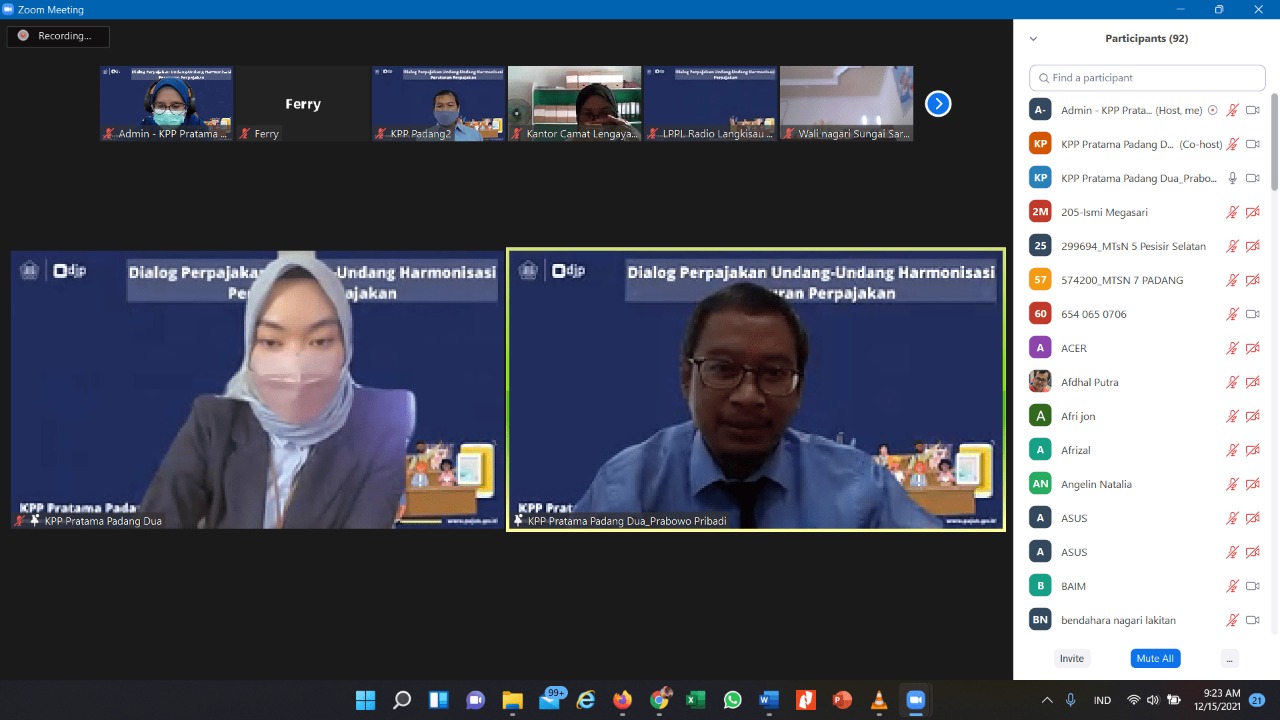The height and width of the screenshot is (720, 1280).
Task: Open Excel from the taskbar
Action: (x=695, y=700)
